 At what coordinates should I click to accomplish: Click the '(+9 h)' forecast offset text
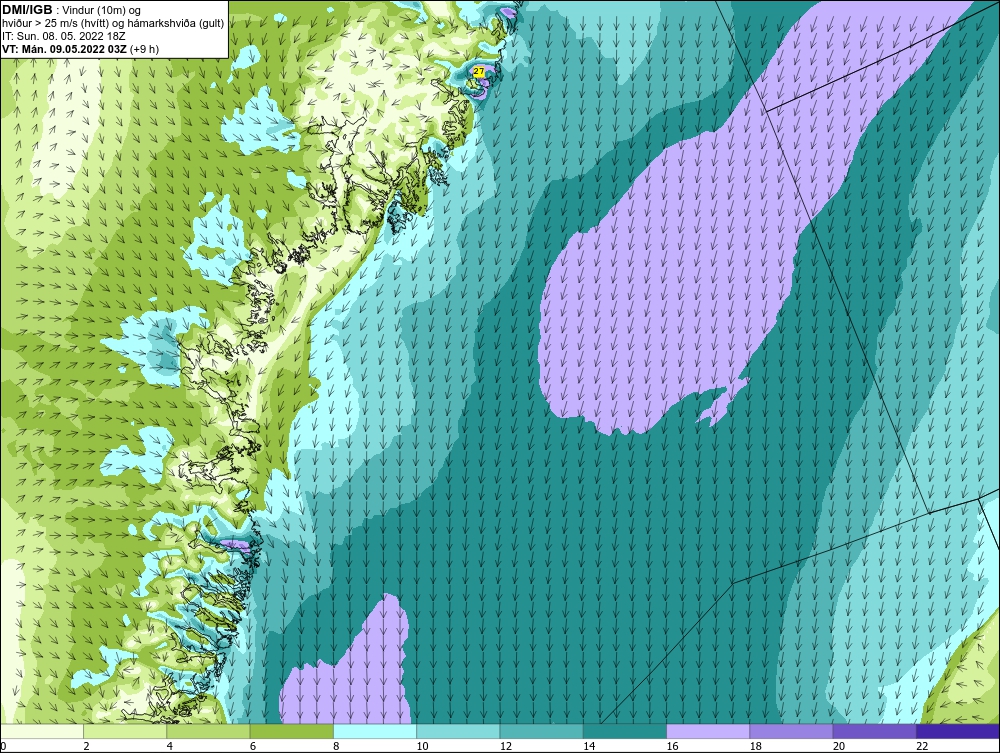(x=145, y=49)
